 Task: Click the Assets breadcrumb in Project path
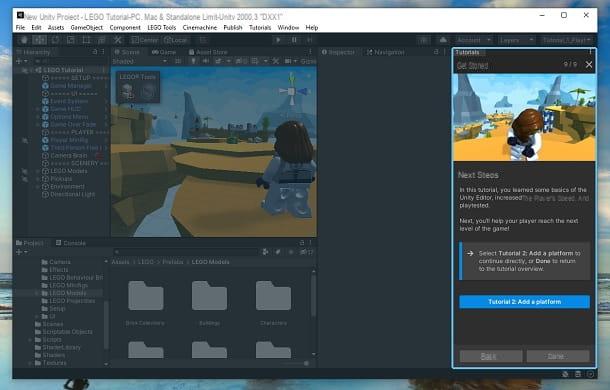pyautogui.click(x=120, y=262)
